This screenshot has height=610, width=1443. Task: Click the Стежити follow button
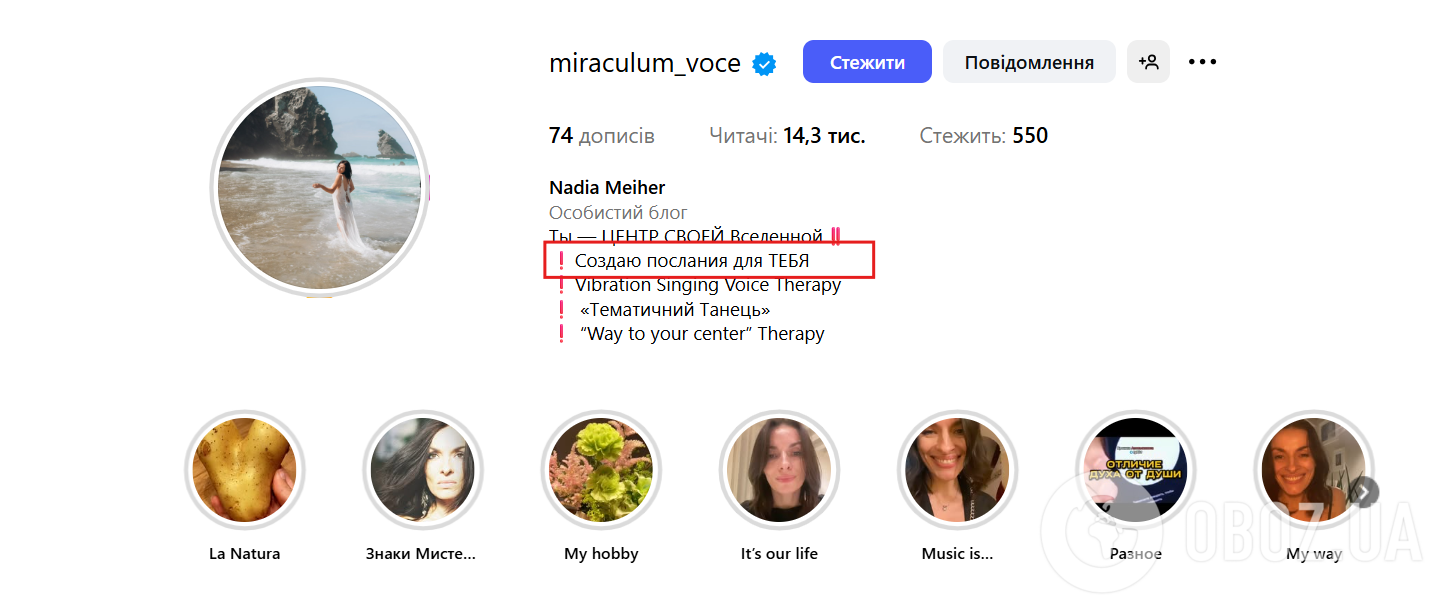coord(867,62)
